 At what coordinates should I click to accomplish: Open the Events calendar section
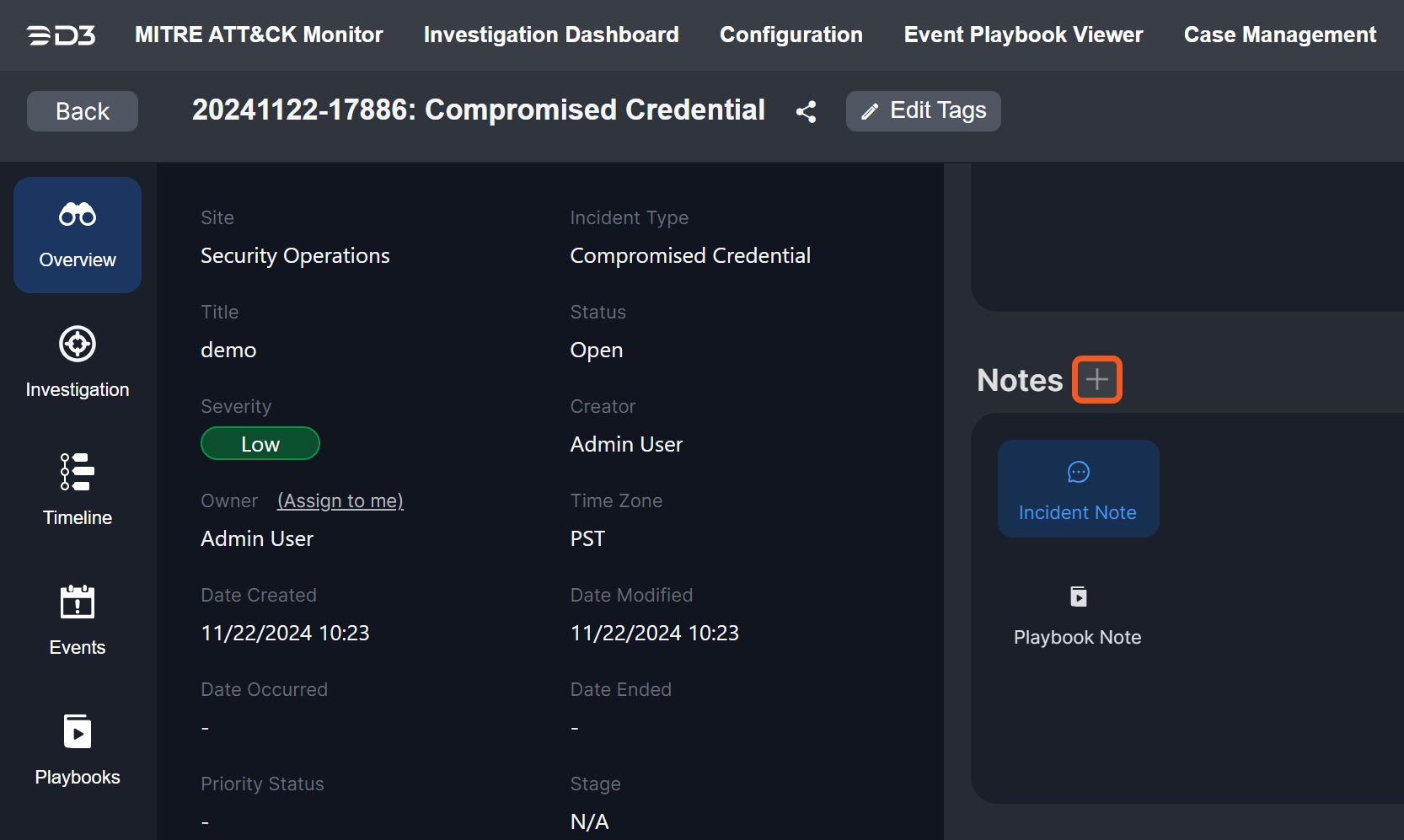pos(78,619)
